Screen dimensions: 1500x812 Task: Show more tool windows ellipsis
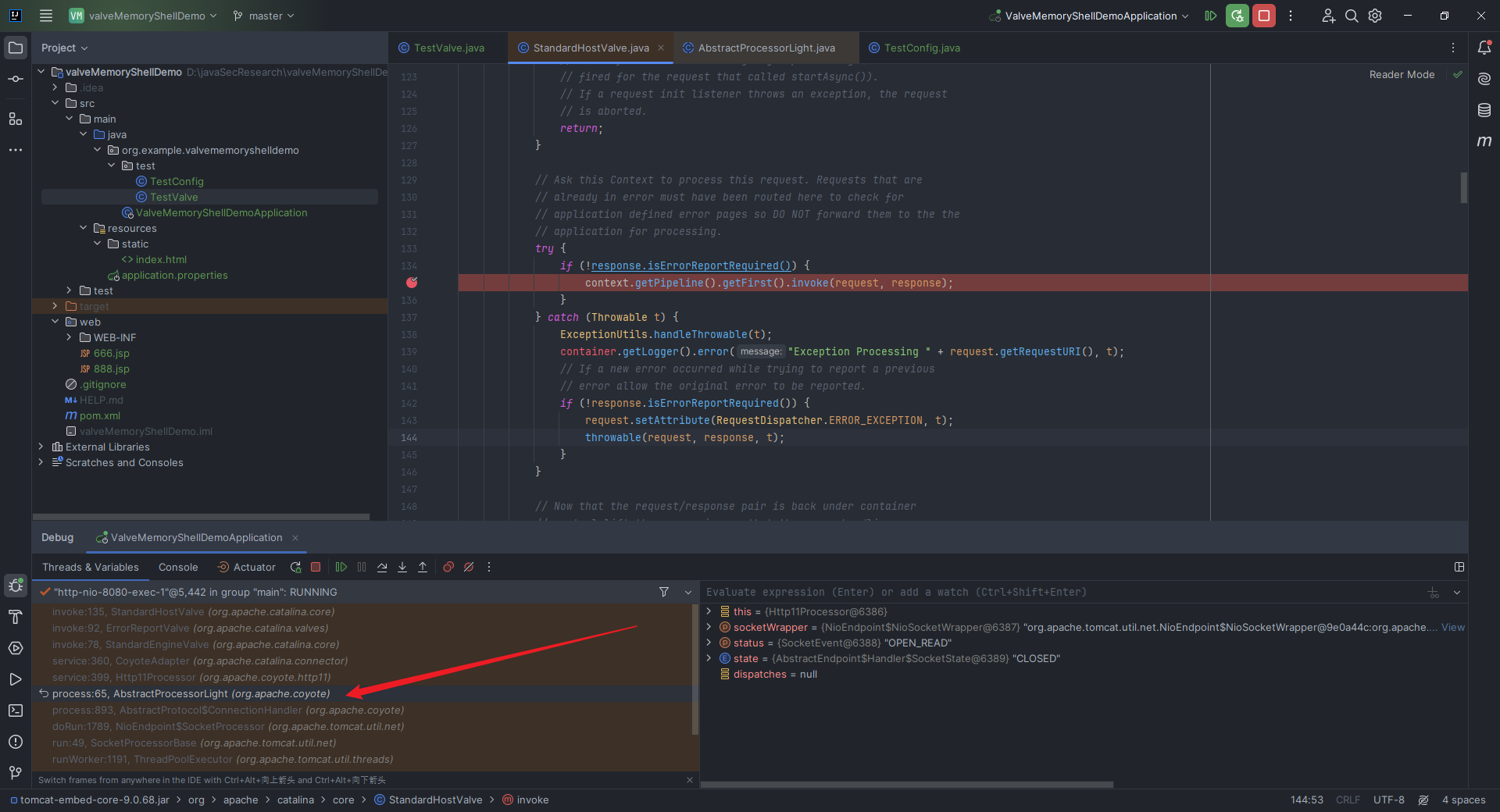coord(16,150)
